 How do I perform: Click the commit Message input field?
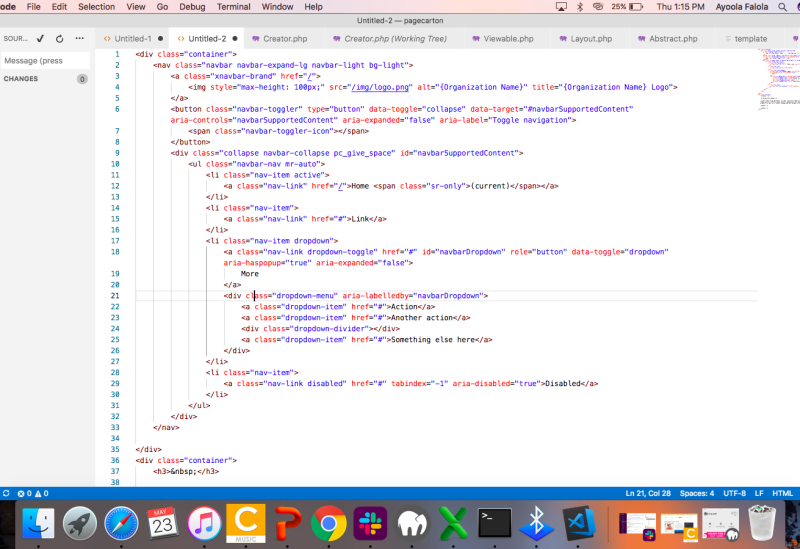pos(45,61)
